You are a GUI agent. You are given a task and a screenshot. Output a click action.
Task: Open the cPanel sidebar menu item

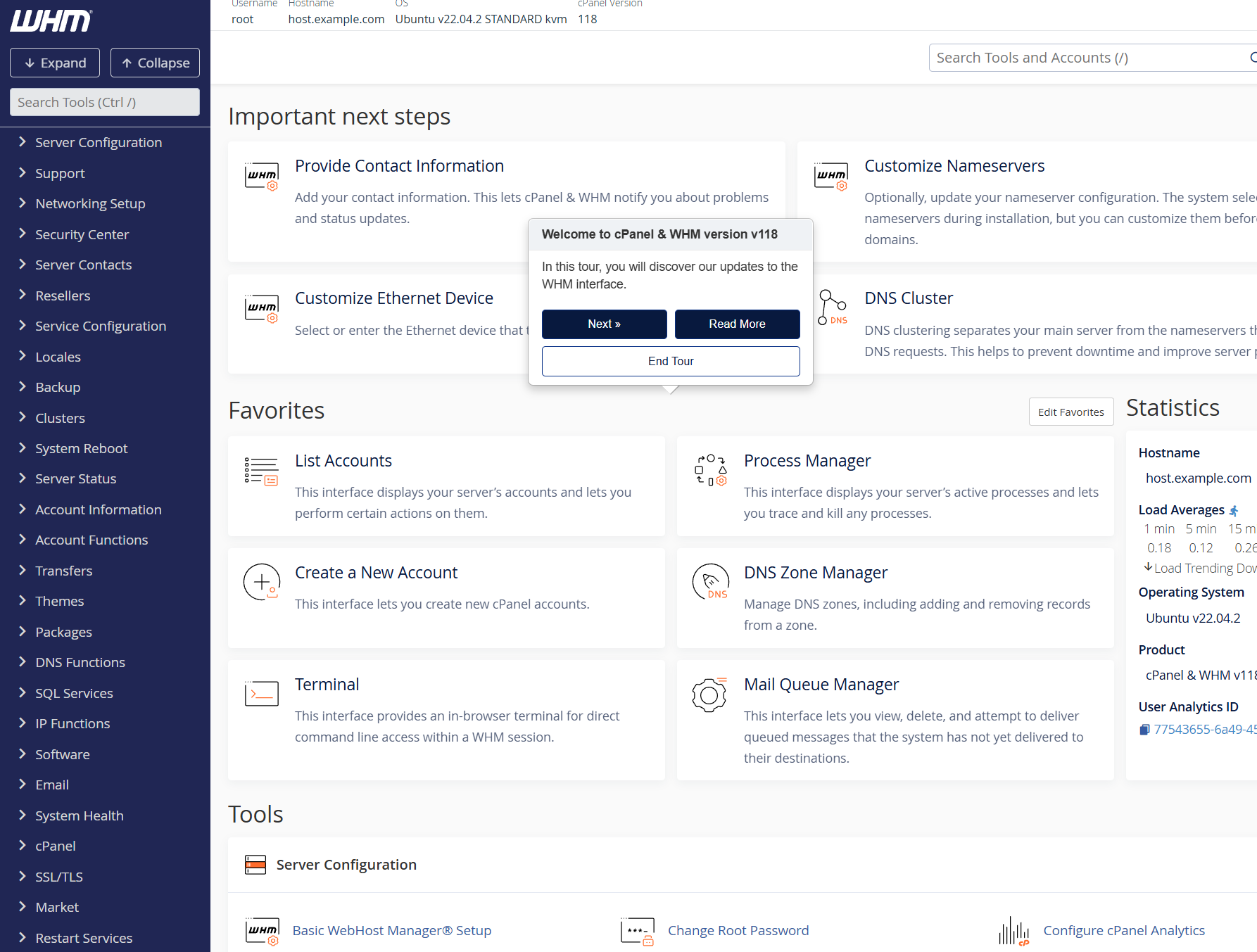tap(56, 846)
